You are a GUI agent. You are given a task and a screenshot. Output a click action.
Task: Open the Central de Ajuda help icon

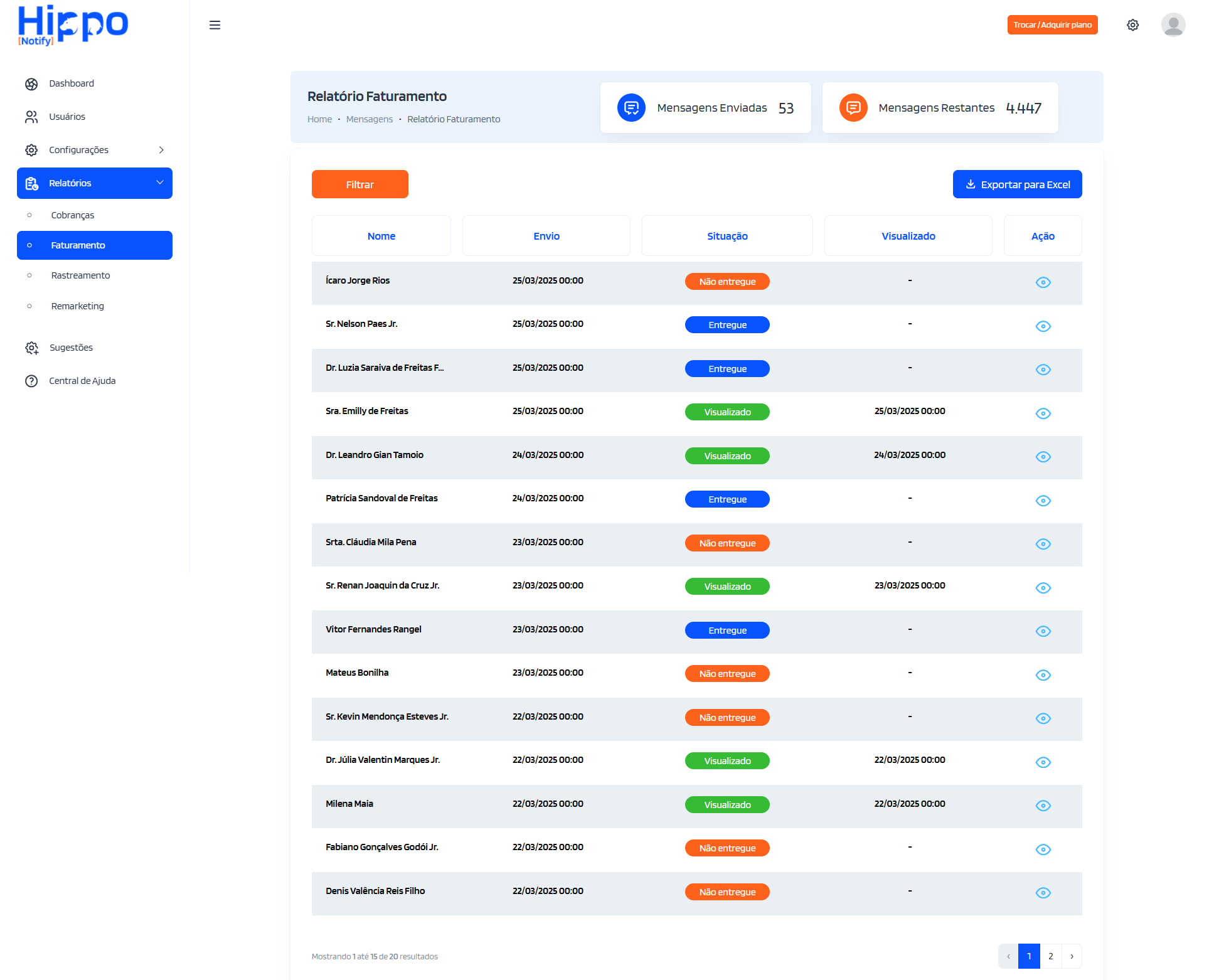(x=31, y=381)
